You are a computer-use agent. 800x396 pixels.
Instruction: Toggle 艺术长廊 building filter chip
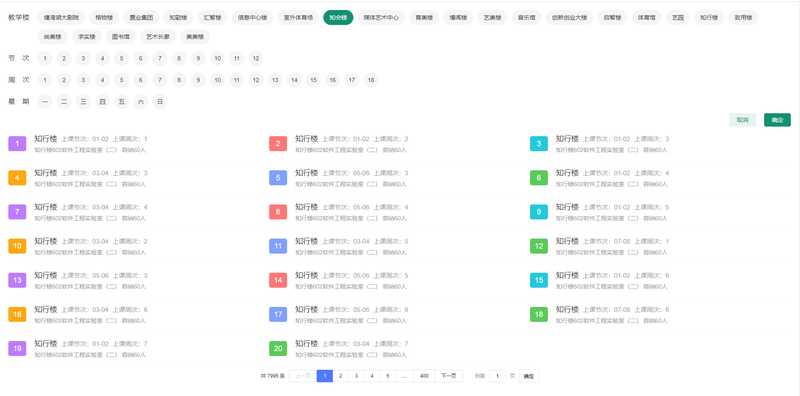point(158,37)
